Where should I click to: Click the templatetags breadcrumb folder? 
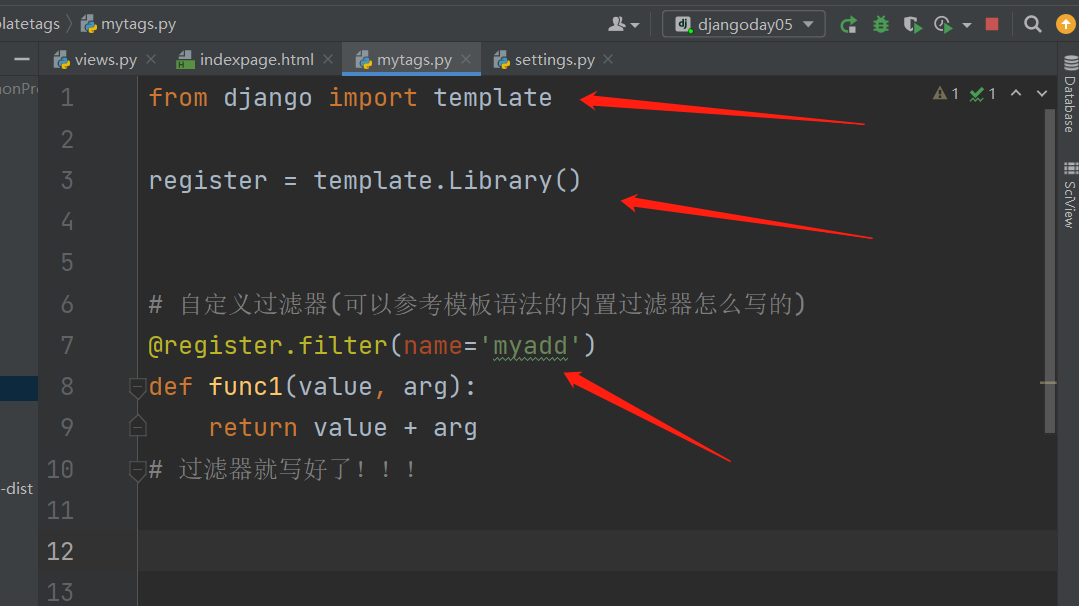30,24
